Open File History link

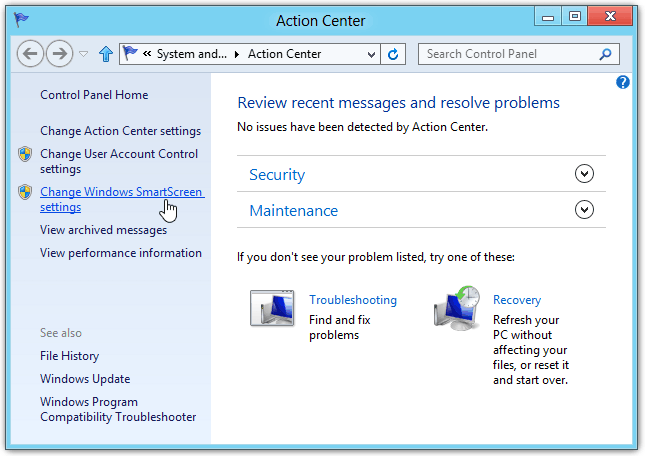70,356
